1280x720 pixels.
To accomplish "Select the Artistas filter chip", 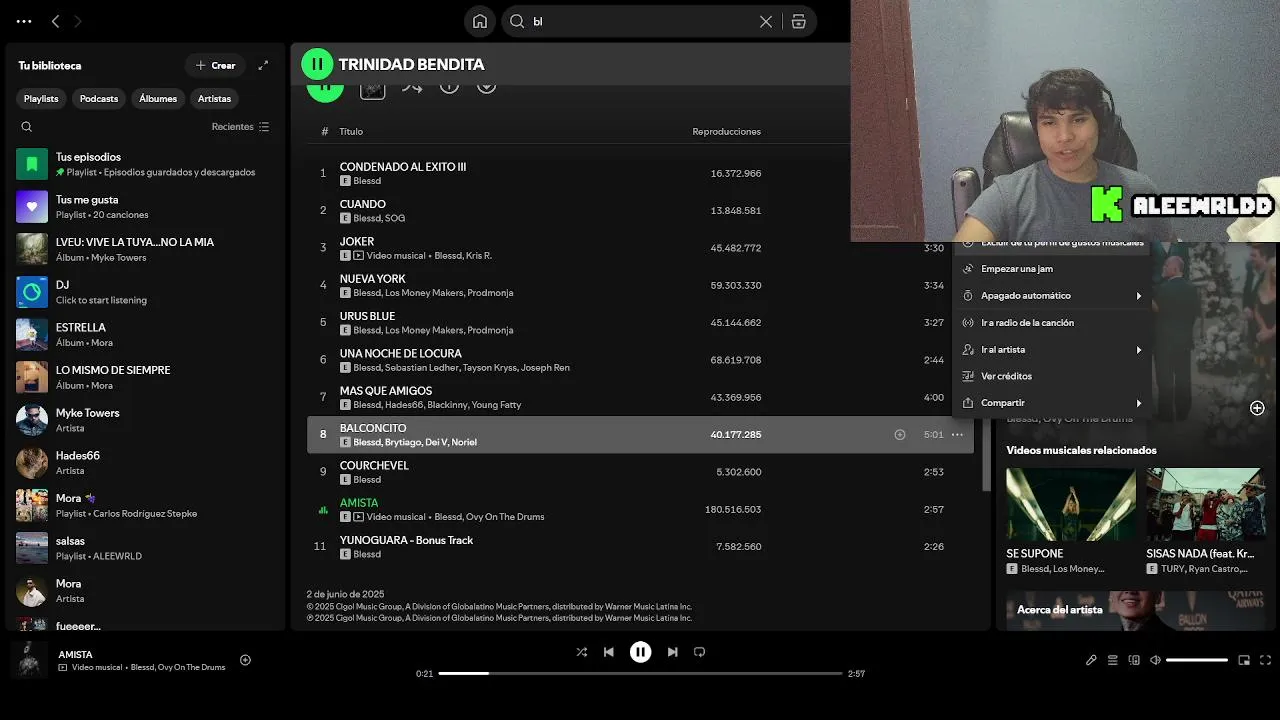I will (214, 98).
